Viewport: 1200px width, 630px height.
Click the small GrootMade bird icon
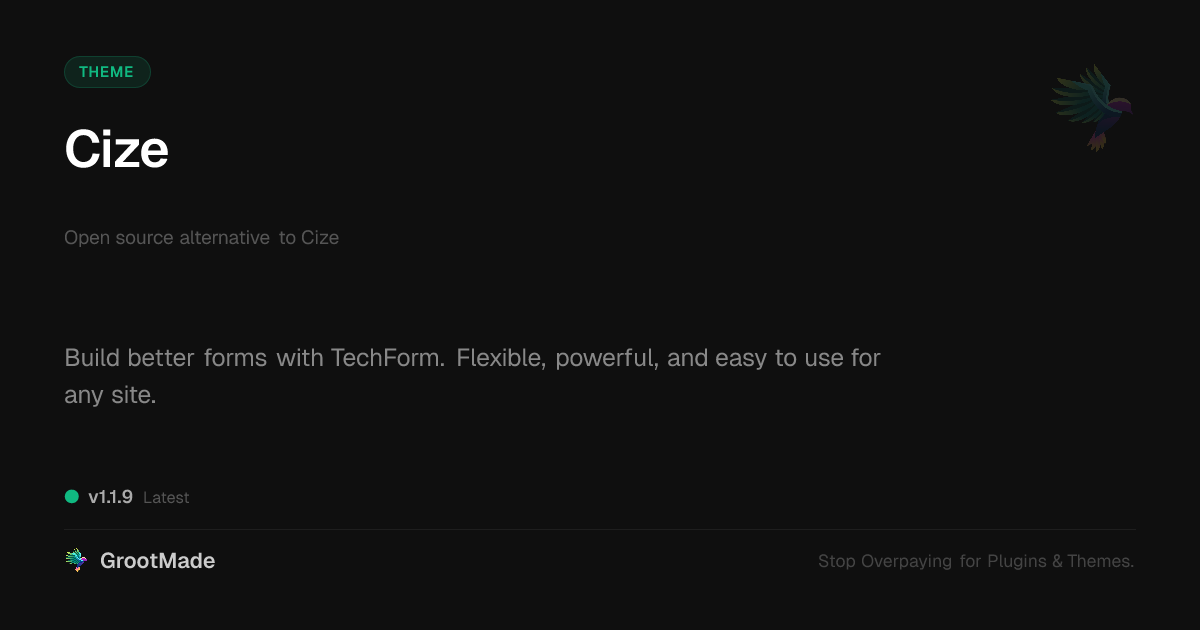[76, 561]
